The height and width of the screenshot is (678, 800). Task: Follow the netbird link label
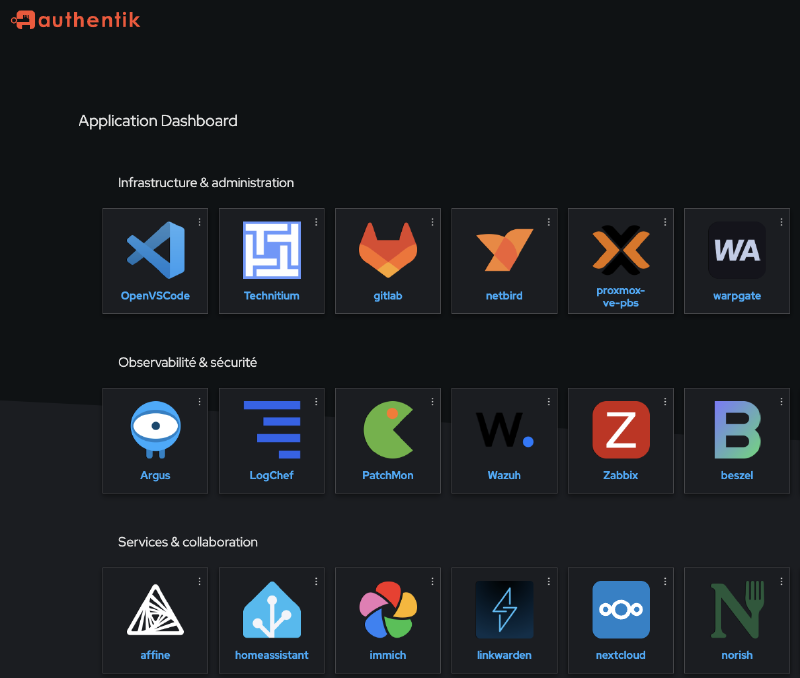(x=504, y=296)
